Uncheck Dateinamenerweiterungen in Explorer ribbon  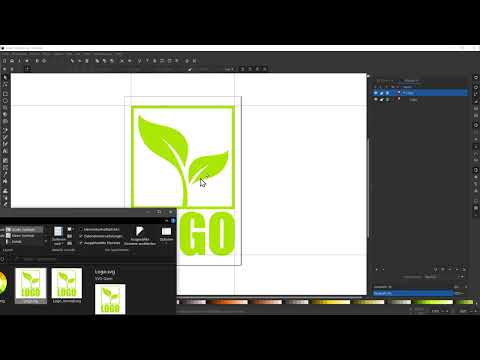[81, 236]
